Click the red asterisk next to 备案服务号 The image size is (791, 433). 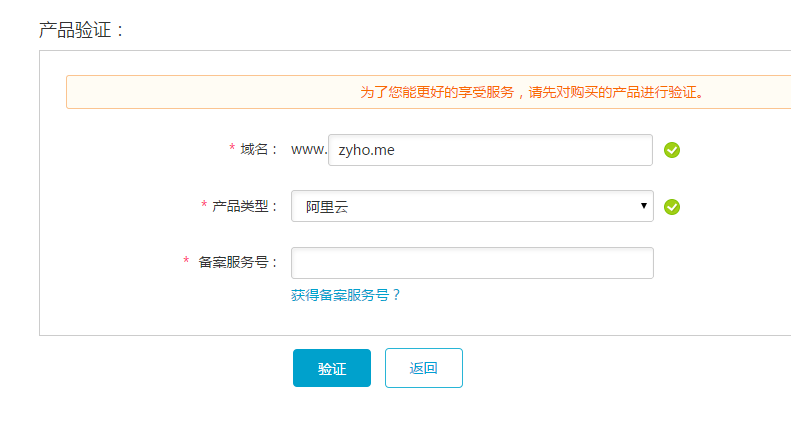pyautogui.click(x=186, y=262)
